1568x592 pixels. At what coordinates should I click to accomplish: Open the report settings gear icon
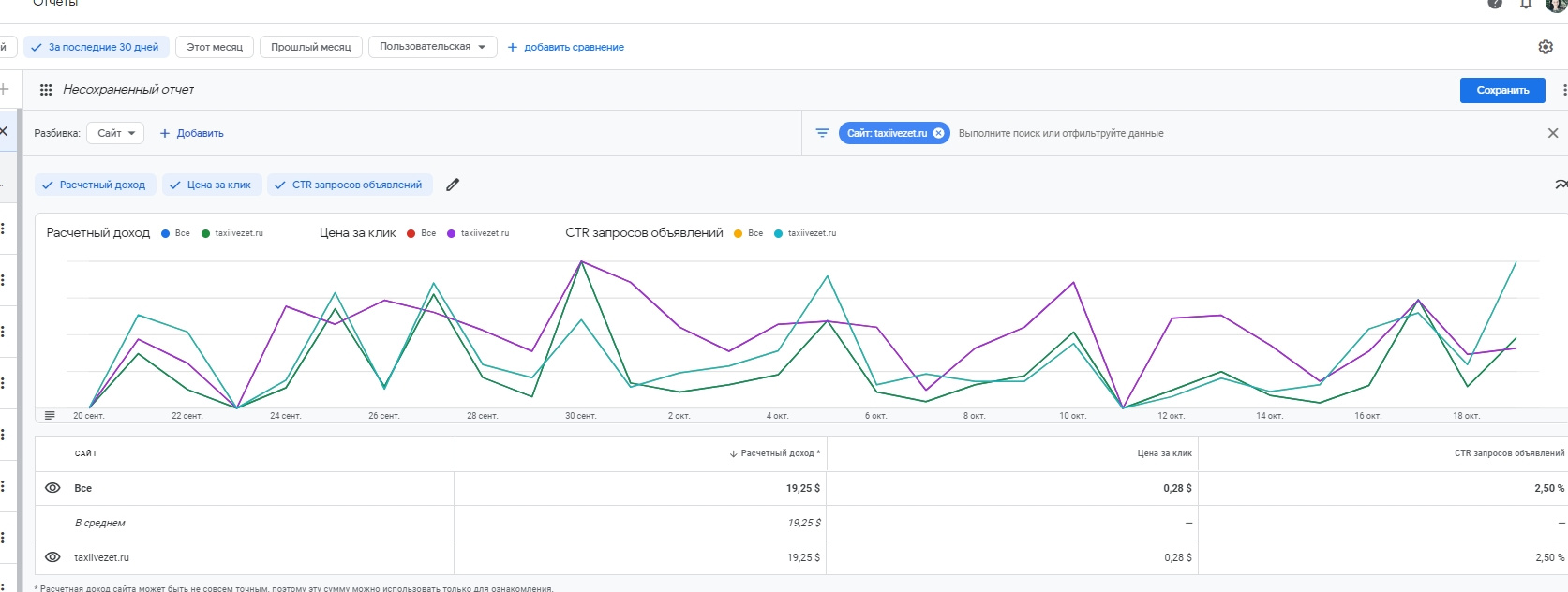1546,47
